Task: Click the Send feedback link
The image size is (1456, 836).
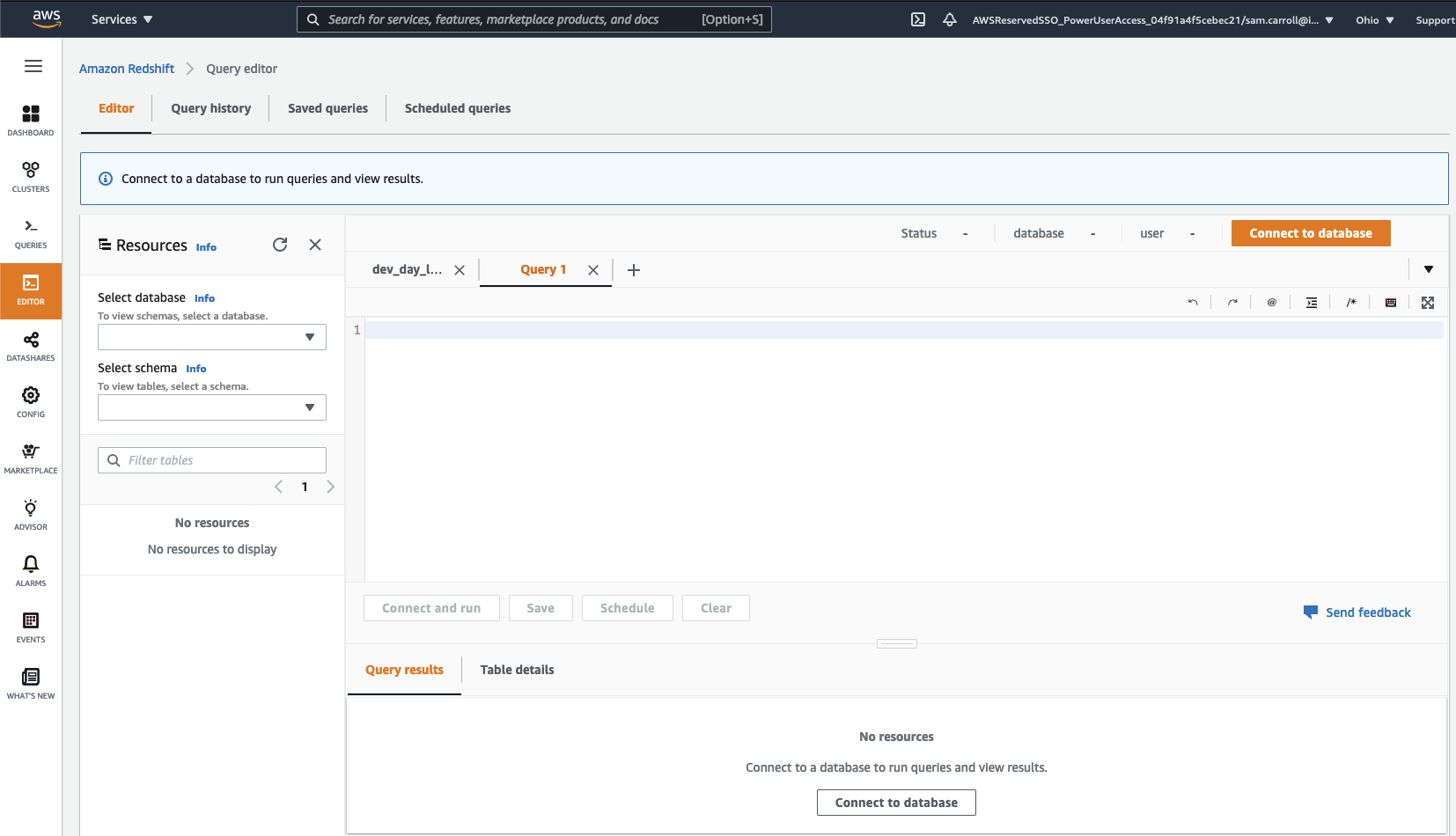Action: click(1357, 612)
